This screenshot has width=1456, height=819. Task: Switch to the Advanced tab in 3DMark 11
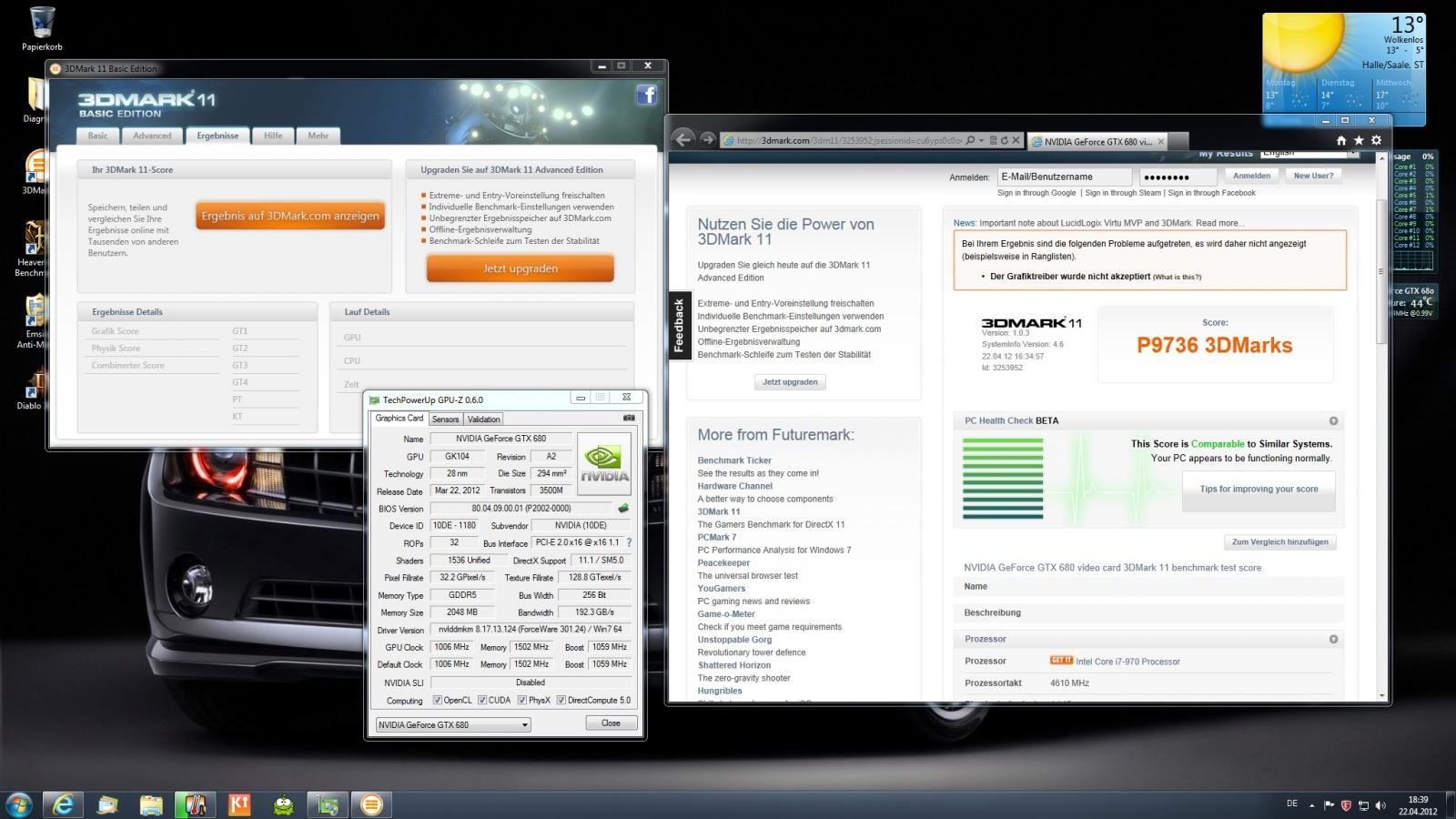152,136
